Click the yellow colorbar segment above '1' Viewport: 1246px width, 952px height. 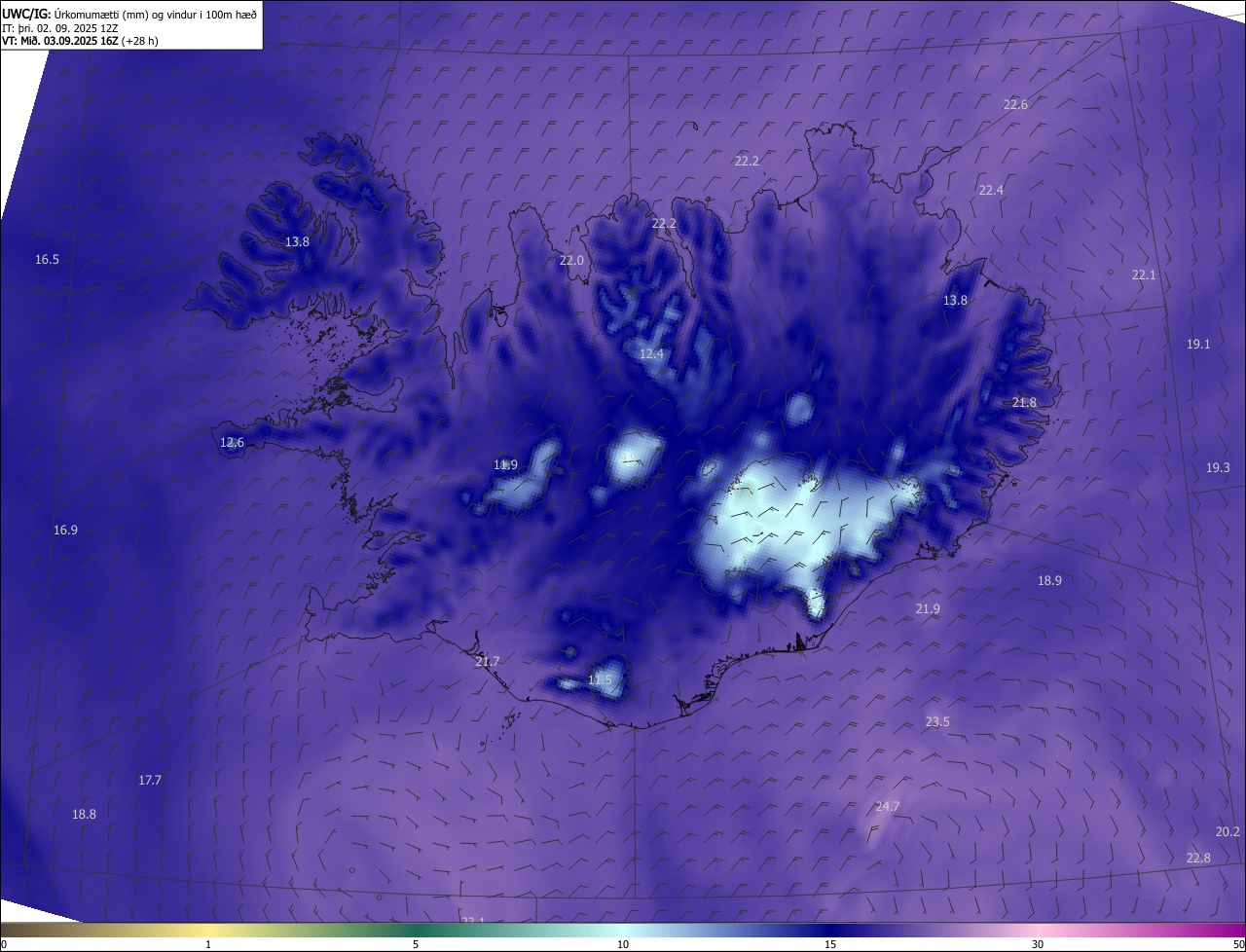(x=208, y=931)
